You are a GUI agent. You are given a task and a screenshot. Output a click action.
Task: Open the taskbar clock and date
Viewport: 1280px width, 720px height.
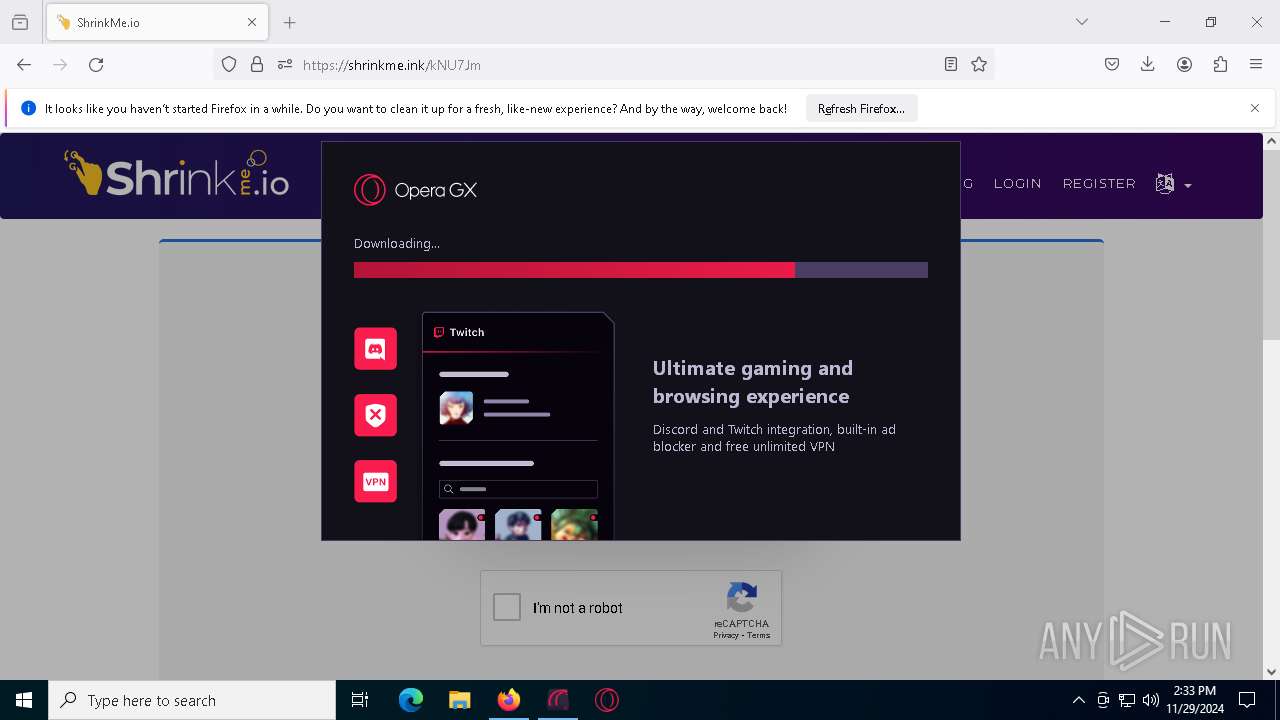coord(1194,700)
